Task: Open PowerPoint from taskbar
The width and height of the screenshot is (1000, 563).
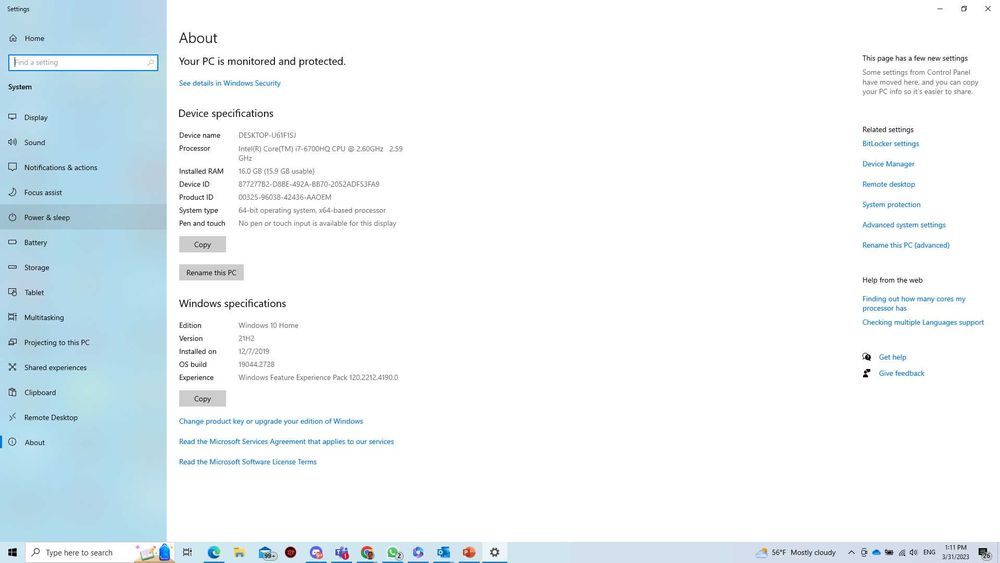Action: click(x=469, y=553)
